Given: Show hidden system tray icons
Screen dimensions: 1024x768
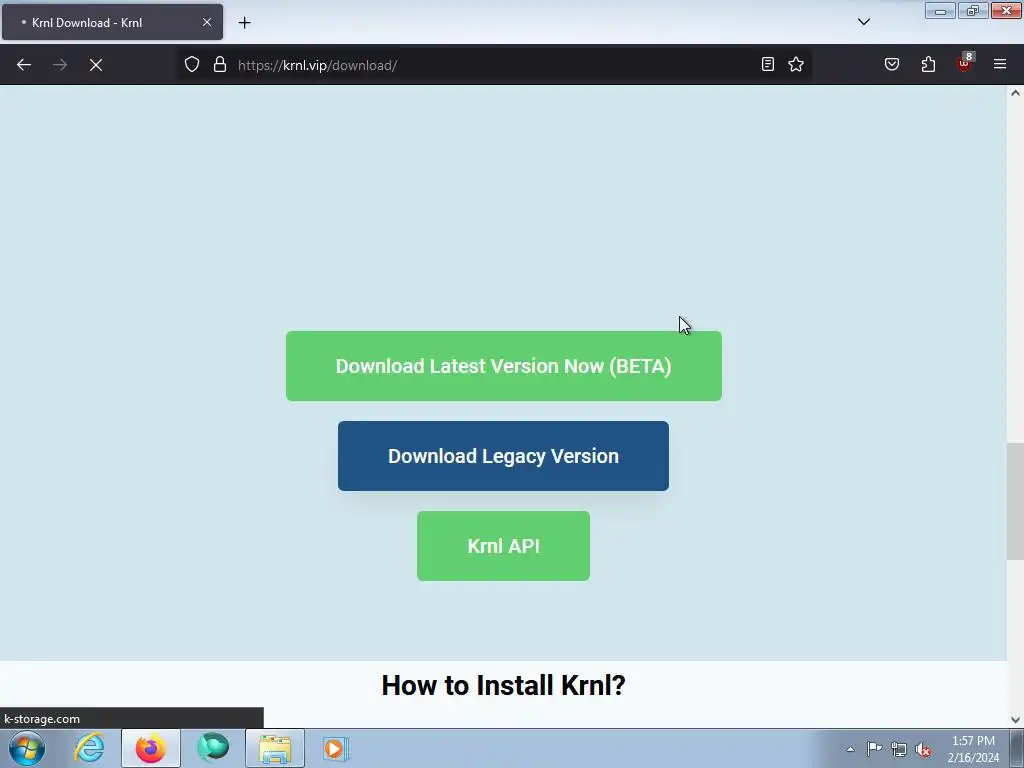Looking at the screenshot, I should 850,749.
